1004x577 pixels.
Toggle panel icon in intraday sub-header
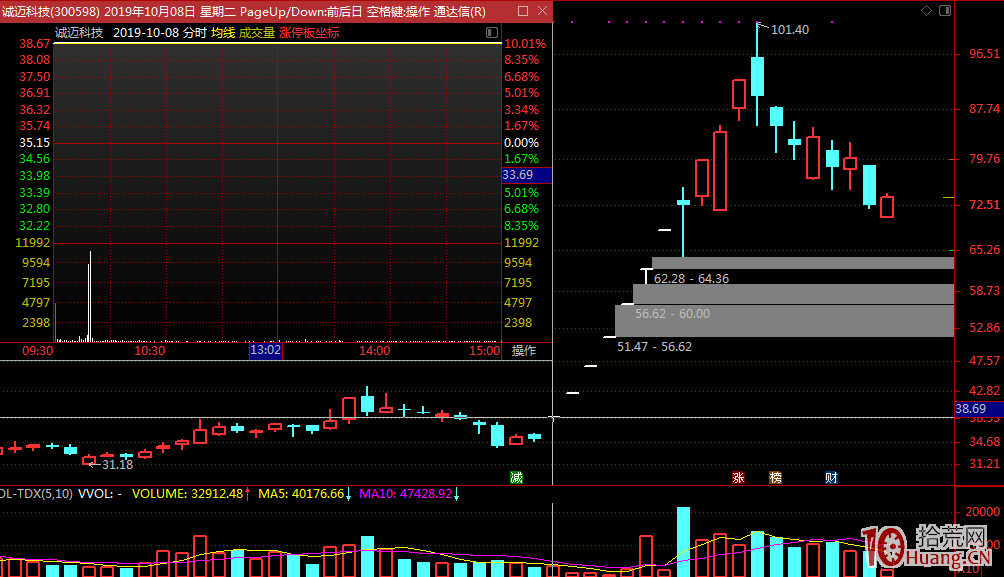492,33
